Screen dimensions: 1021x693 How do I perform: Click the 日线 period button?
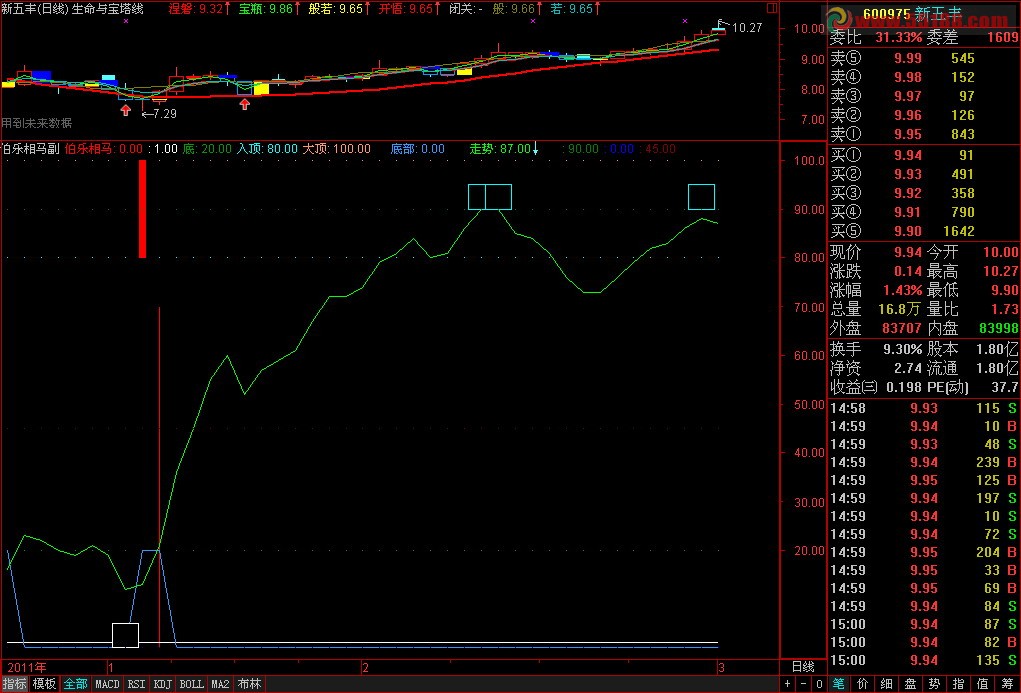(803, 667)
